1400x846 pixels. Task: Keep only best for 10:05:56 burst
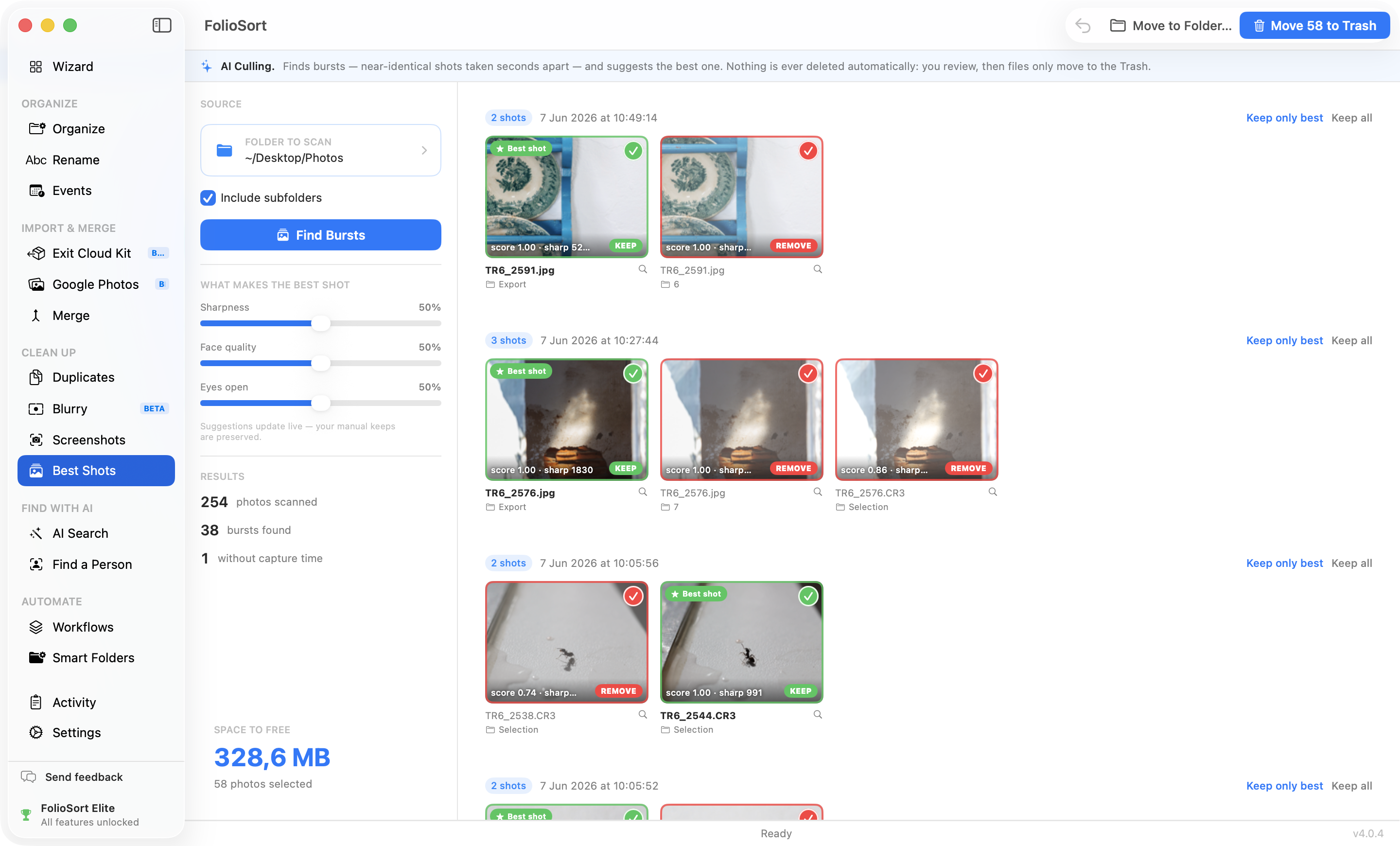click(x=1284, y=563)
